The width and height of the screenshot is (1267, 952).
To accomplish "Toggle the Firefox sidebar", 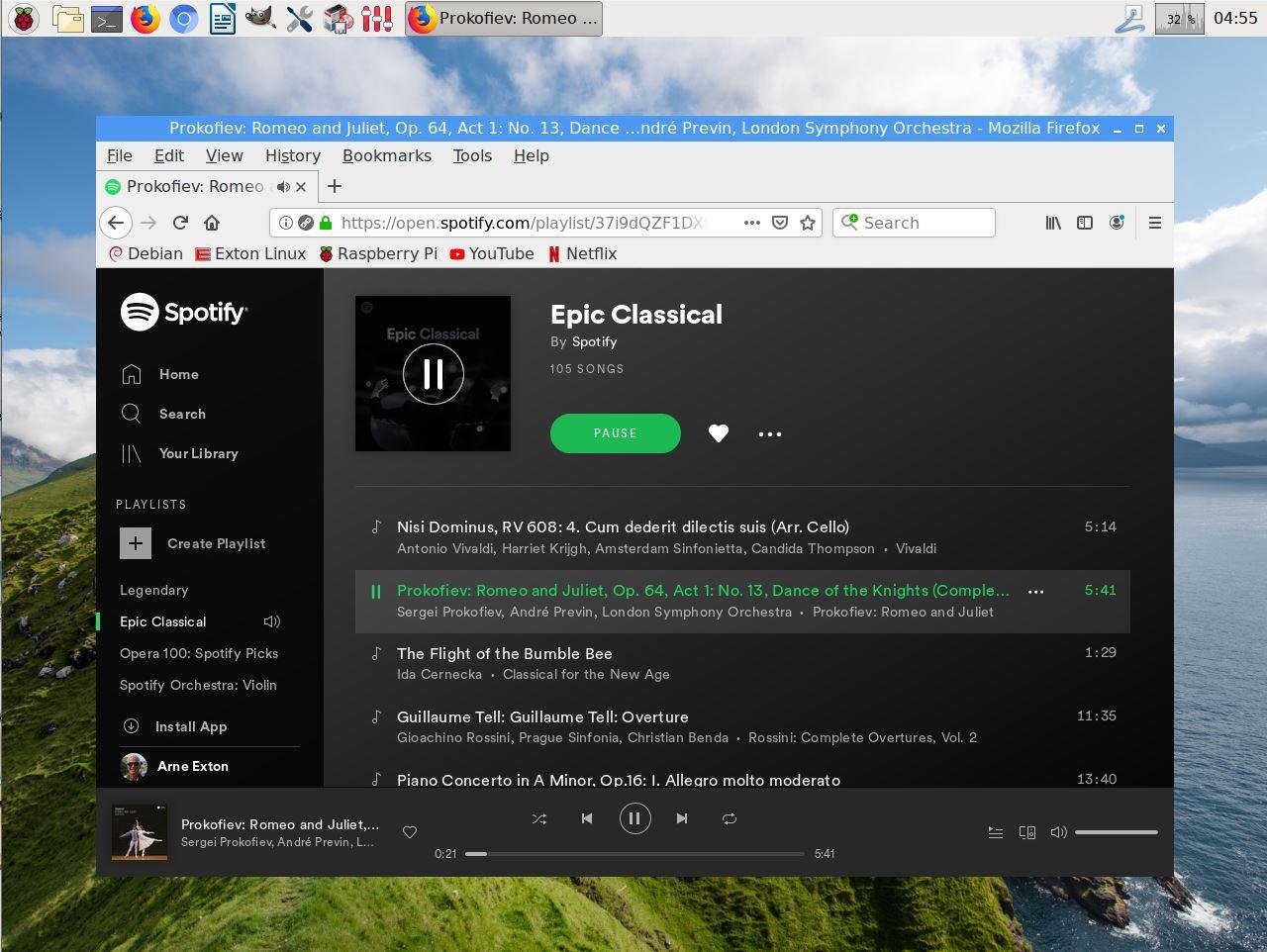I will pos(1085,223).
